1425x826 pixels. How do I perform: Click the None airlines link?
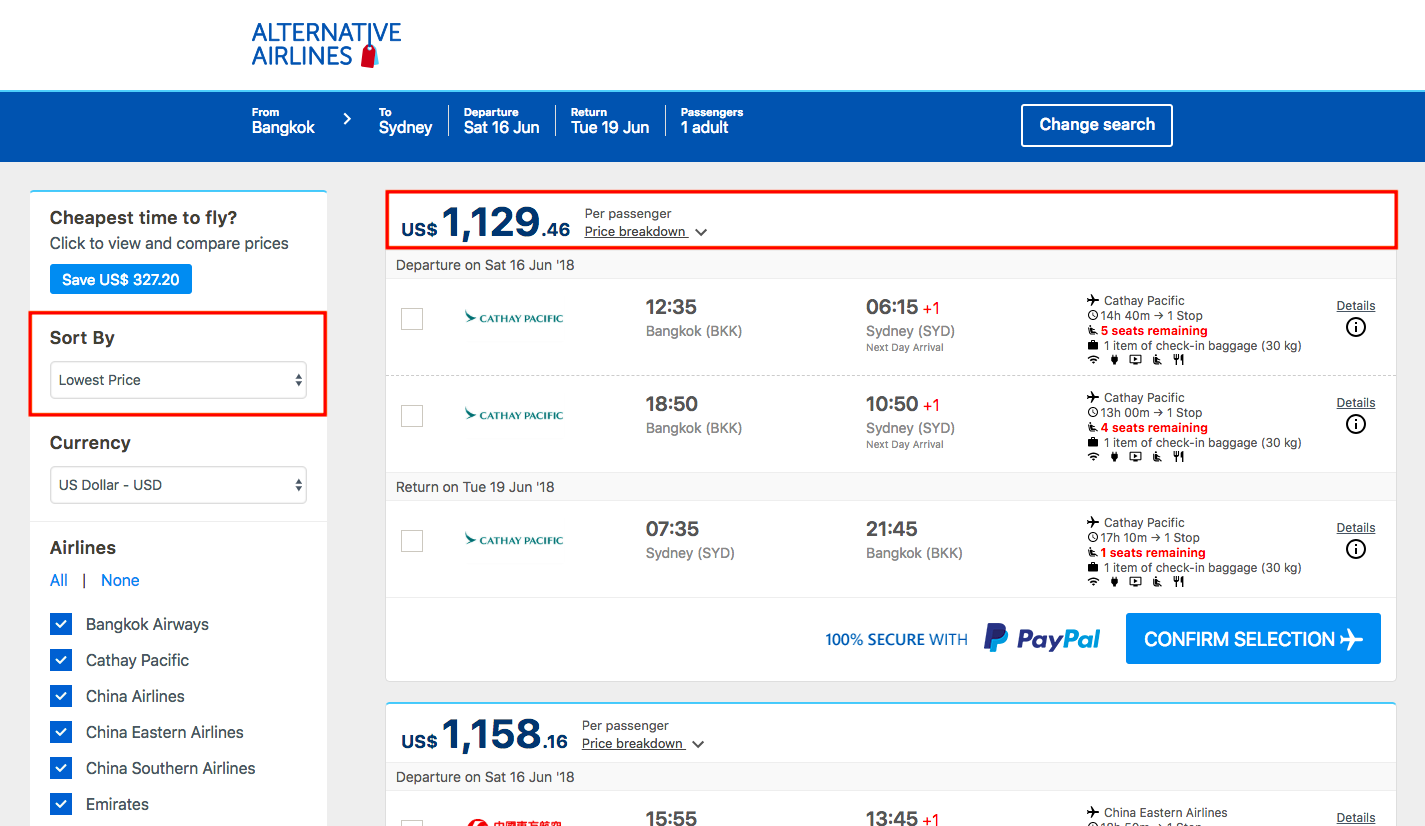click(x=120, y=580)
